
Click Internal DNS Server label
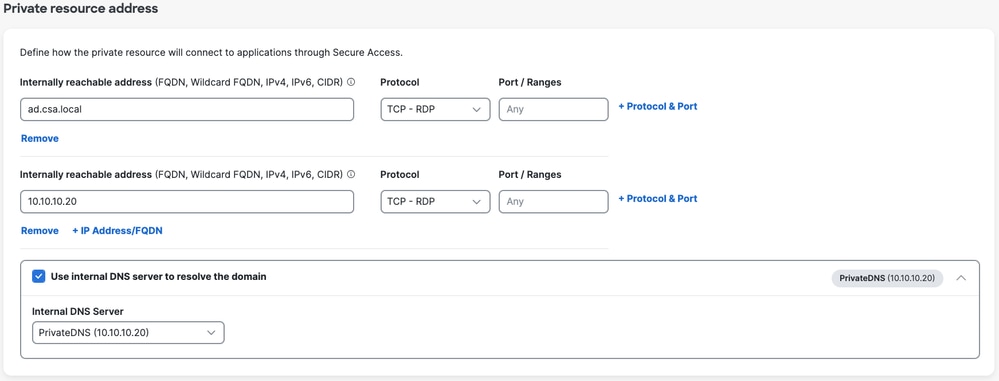pos(78,312)
